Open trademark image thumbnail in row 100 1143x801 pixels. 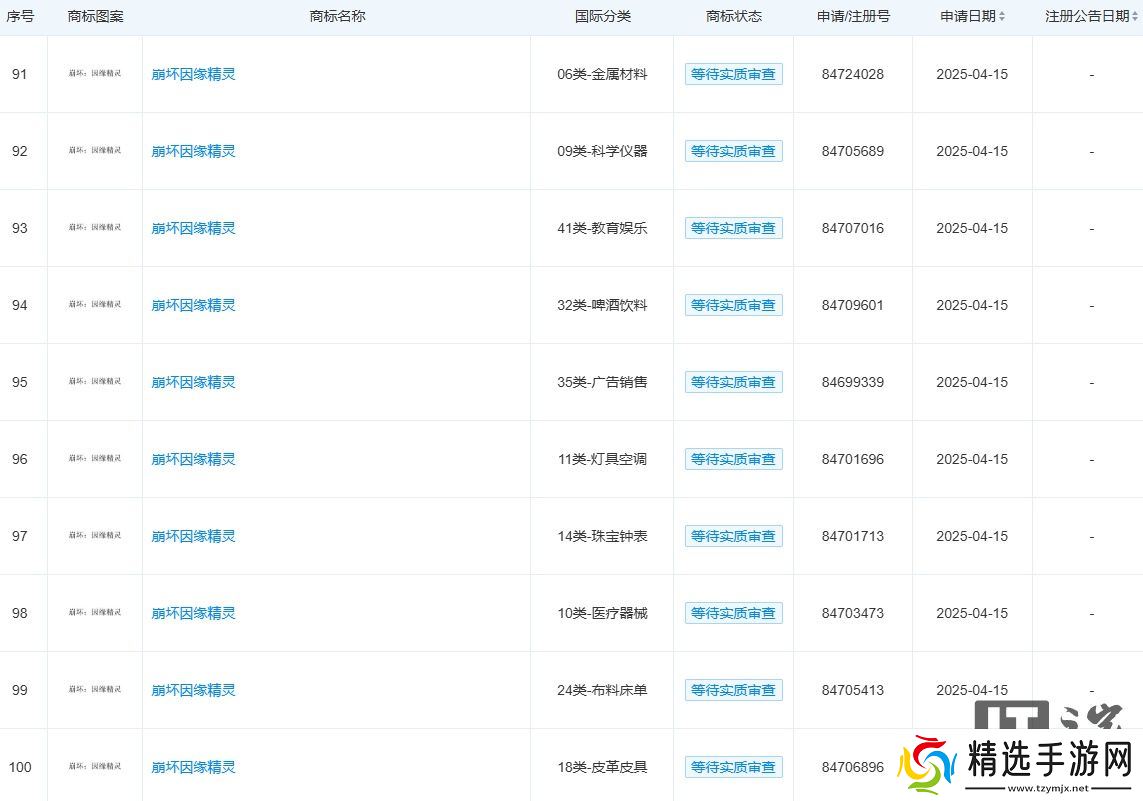tap(95, 767)
